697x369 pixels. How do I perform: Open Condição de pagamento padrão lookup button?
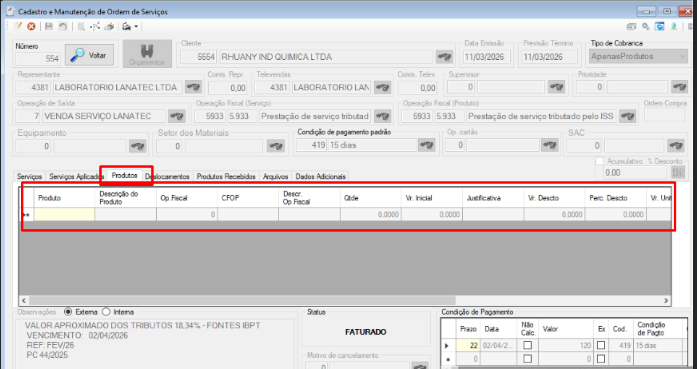point(426,145)
